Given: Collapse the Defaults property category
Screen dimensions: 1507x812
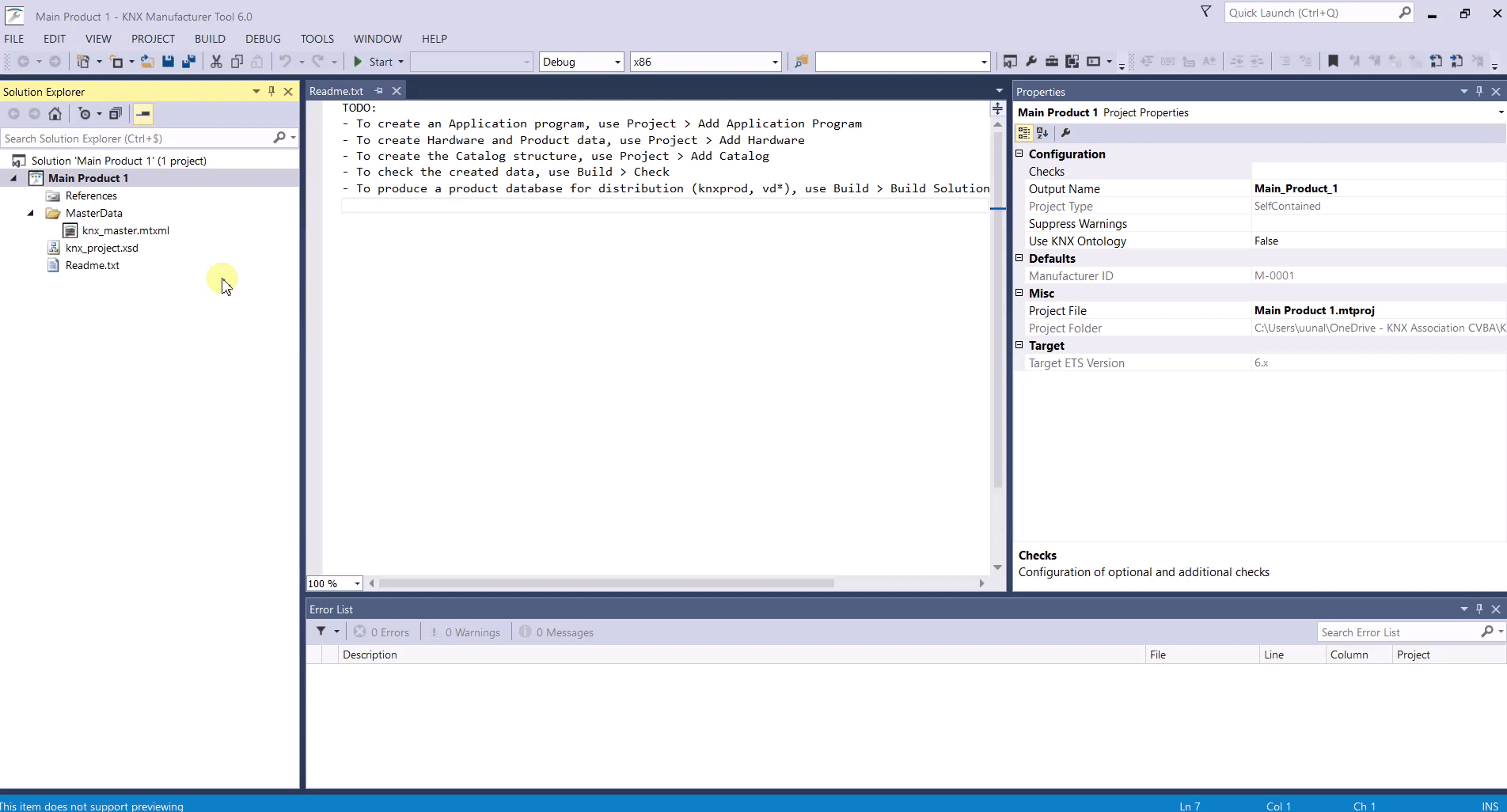Looking at the screenshot, I should 1019,258.
